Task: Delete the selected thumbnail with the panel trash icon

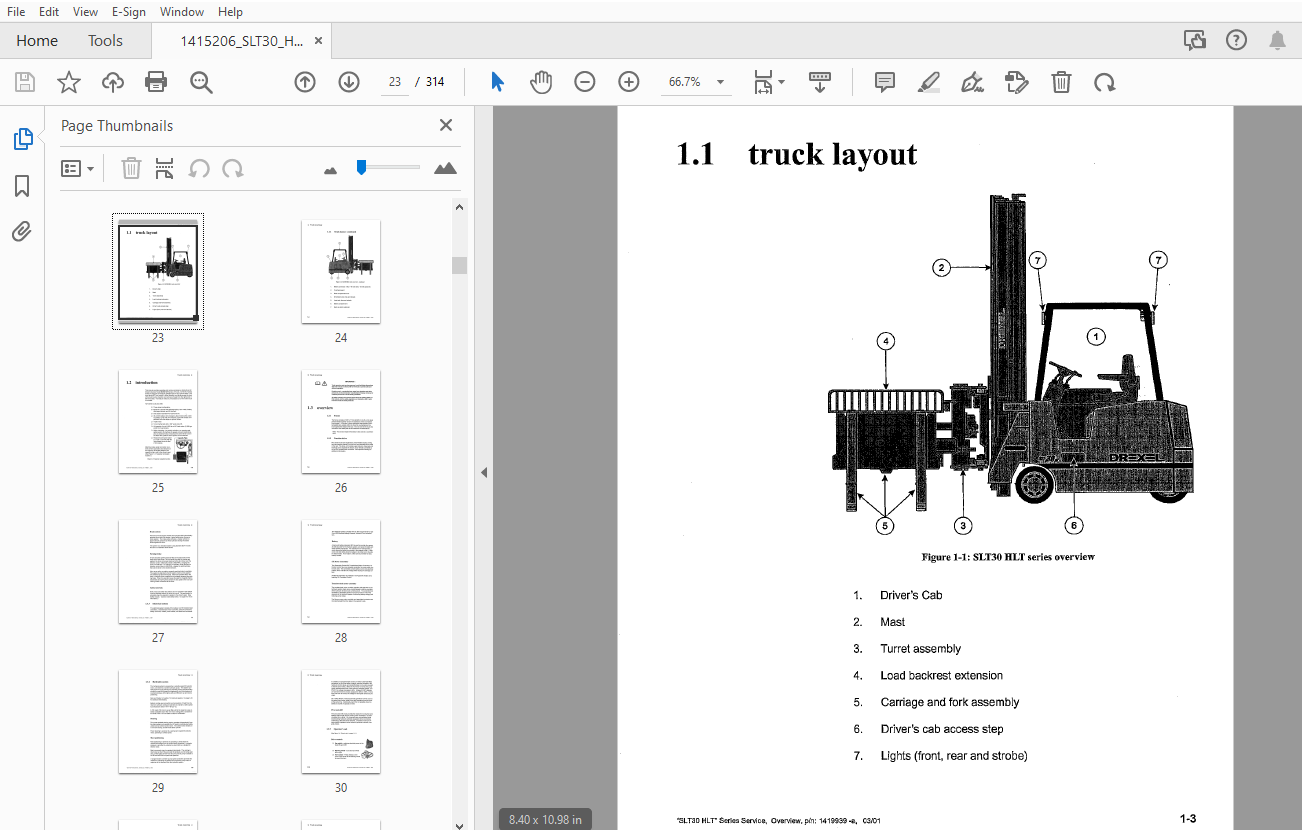Action: coord(131,168)
